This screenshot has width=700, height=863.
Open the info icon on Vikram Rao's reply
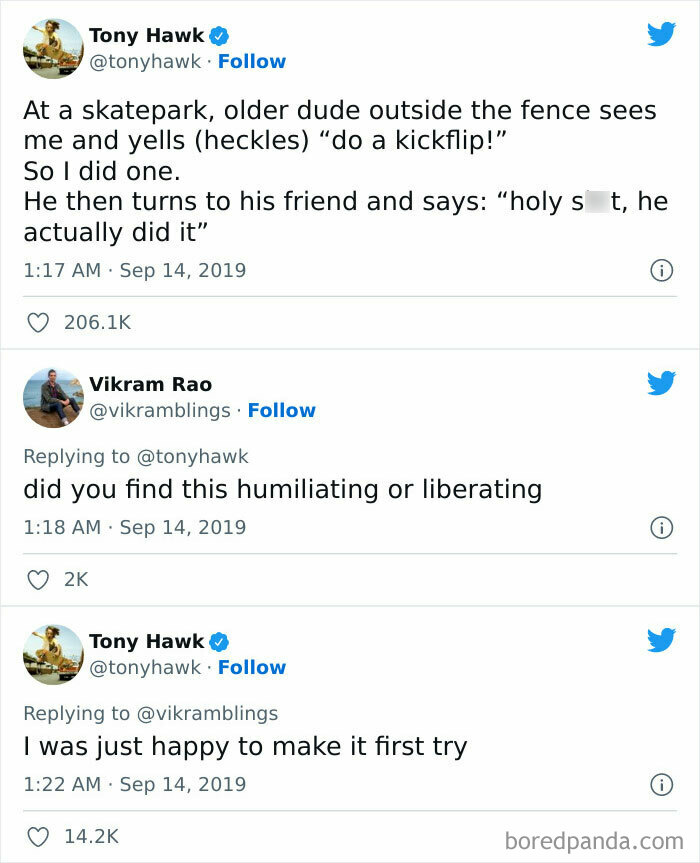coord(662,527)
